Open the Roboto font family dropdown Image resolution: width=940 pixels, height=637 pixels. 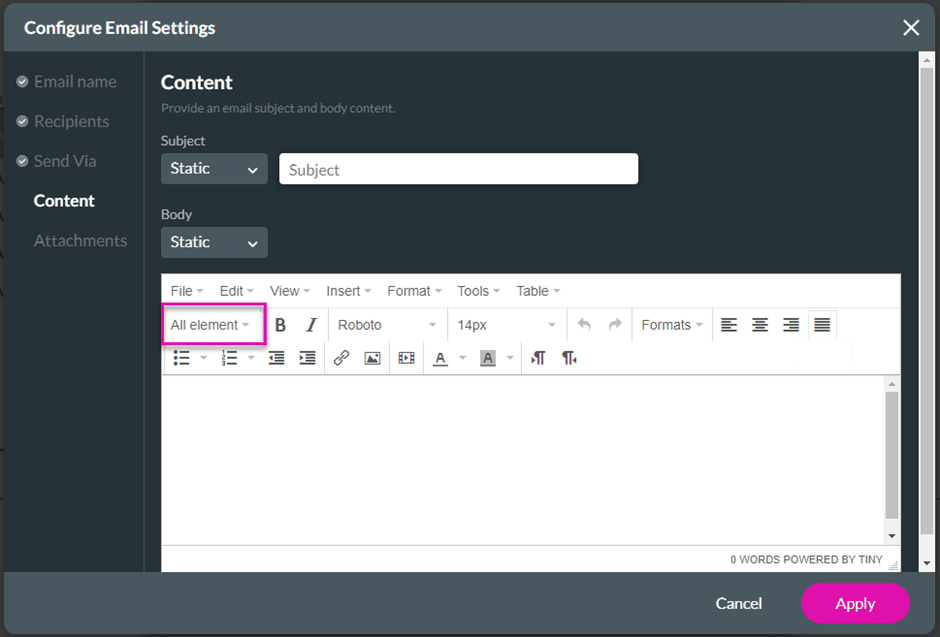click(x=387, y=324)
